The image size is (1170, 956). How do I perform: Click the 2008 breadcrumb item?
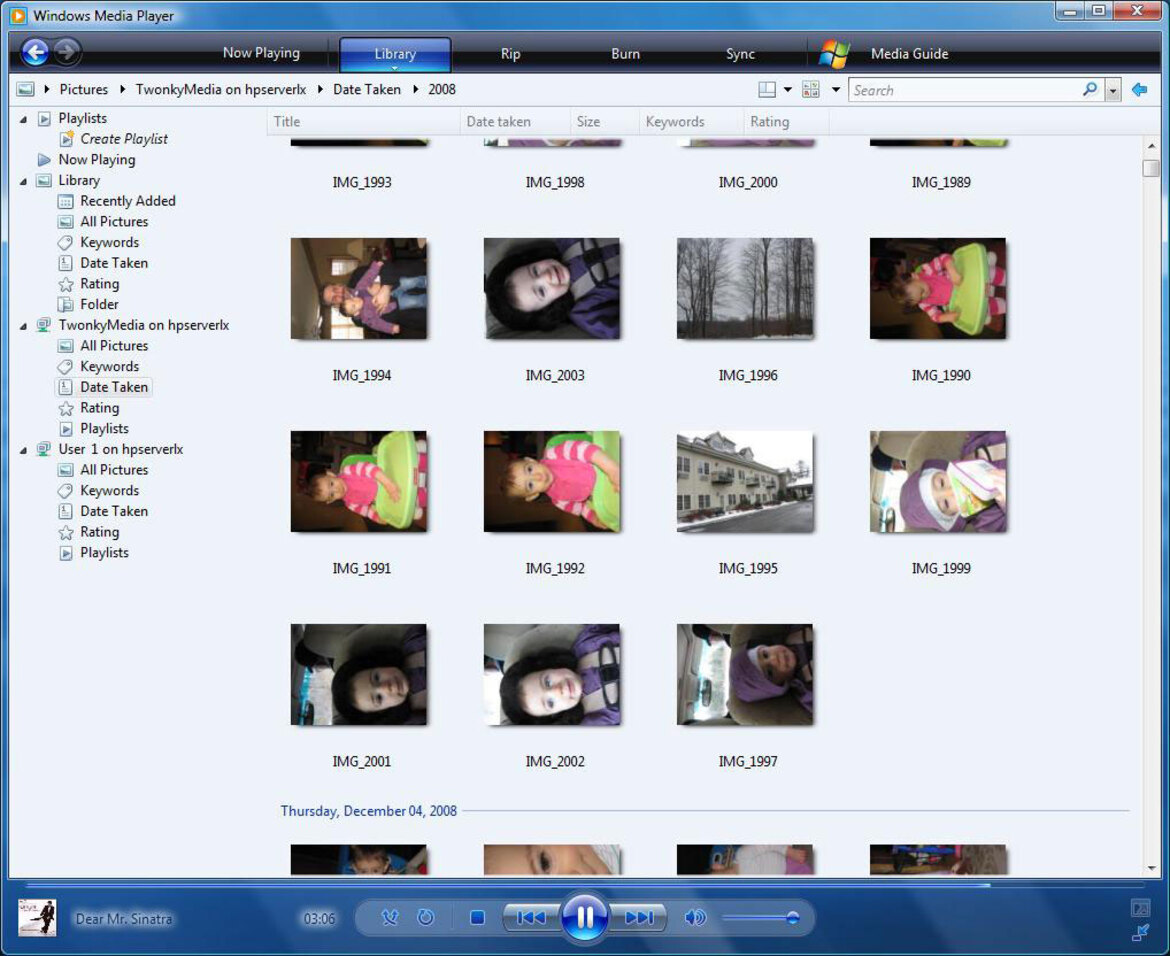pos(442,90)
